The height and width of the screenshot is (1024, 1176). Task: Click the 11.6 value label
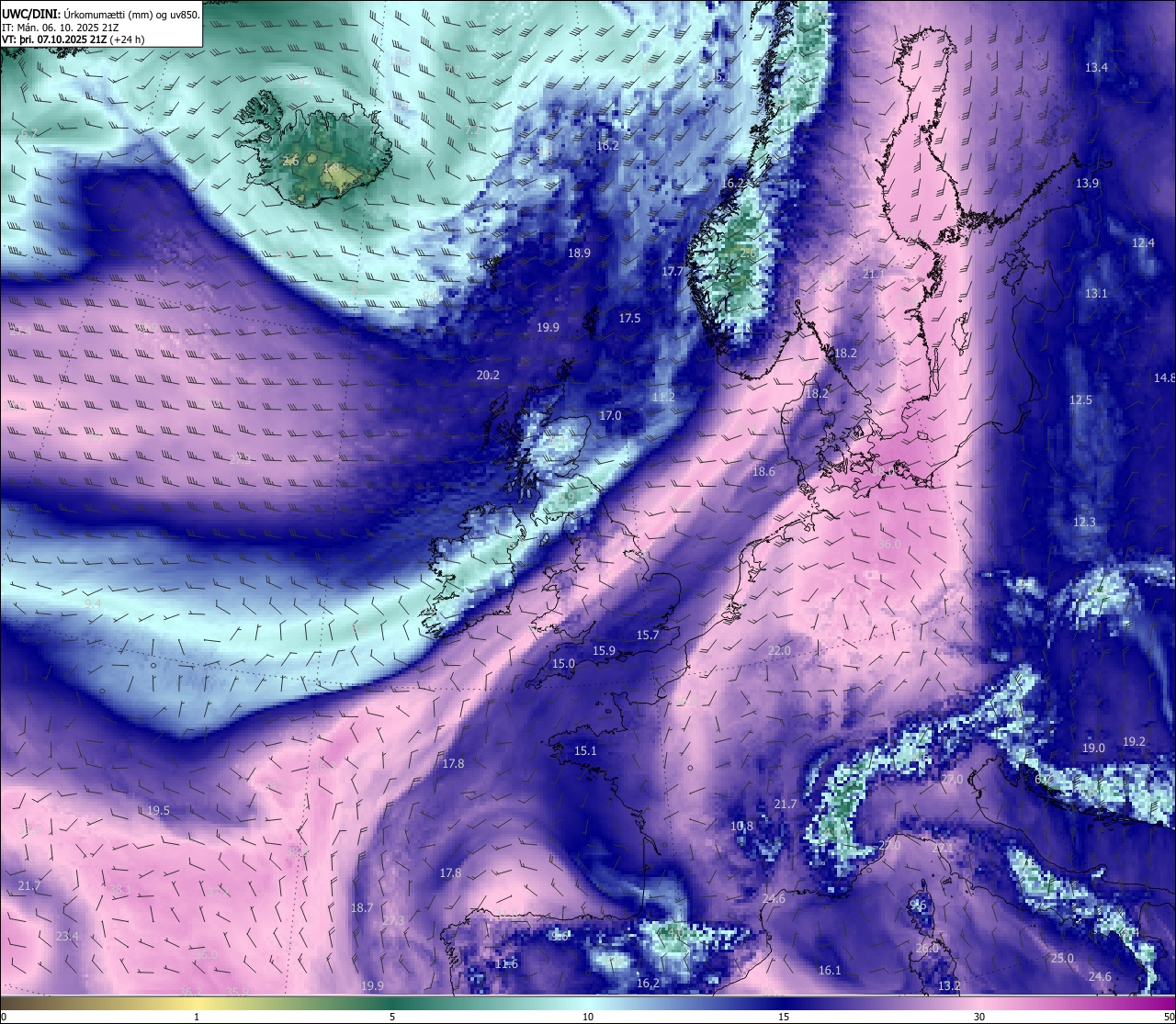point(506,964)
